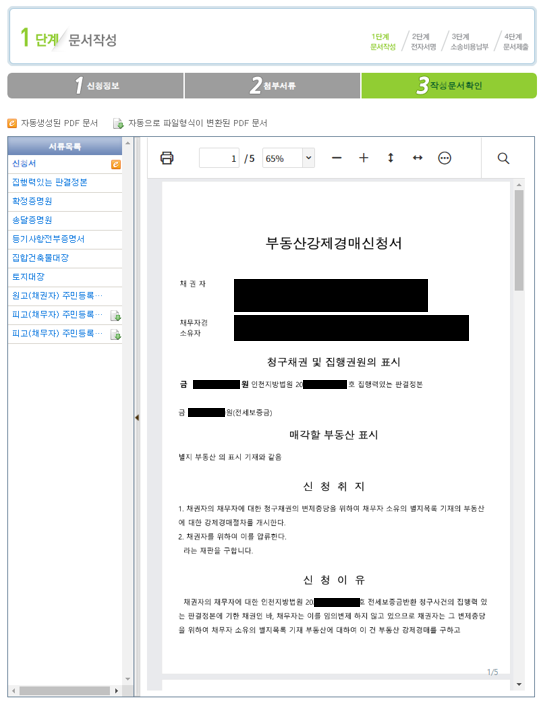Open 집합건축물대장 document
The image size is (540, 702).
40,258
